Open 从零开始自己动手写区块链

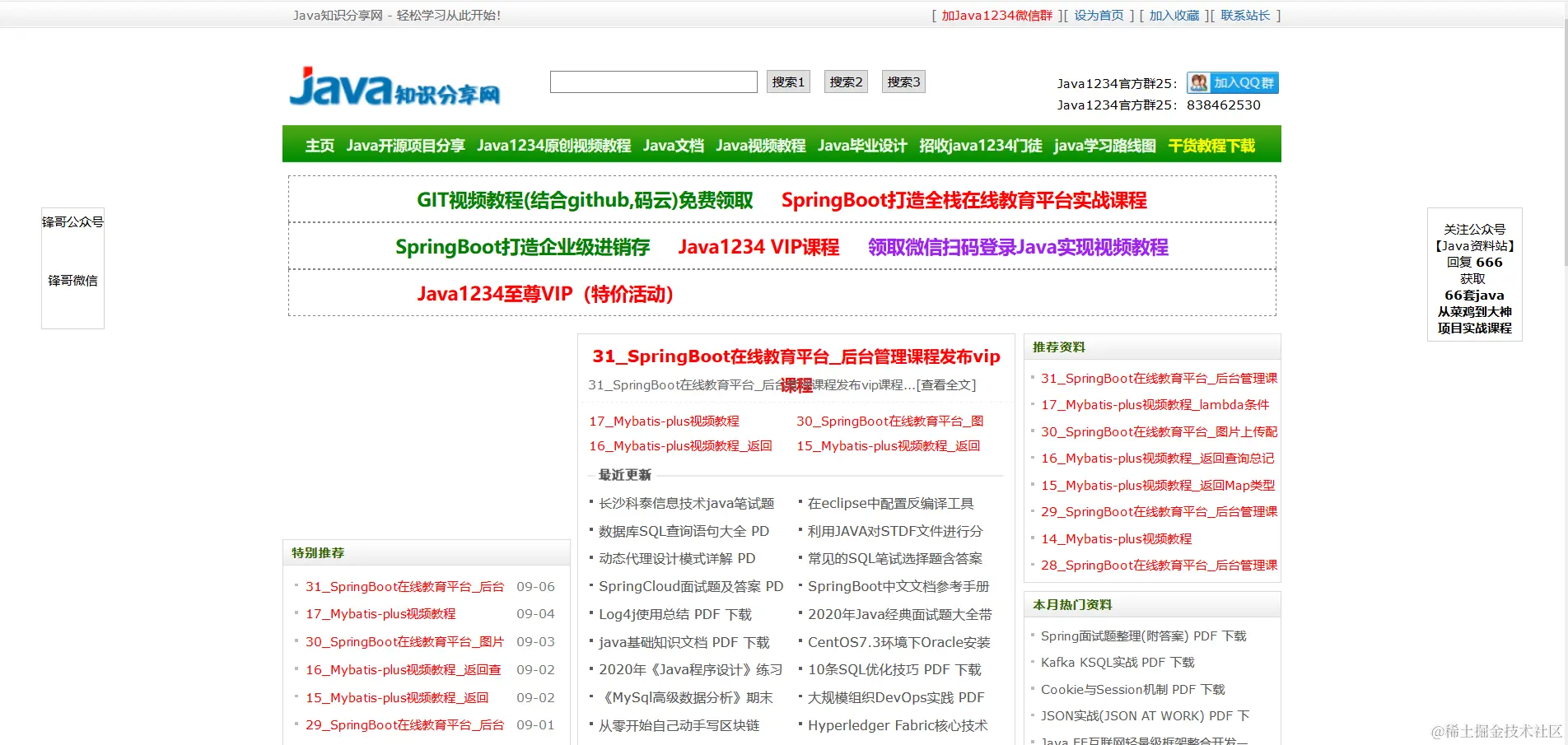[679, 725]
